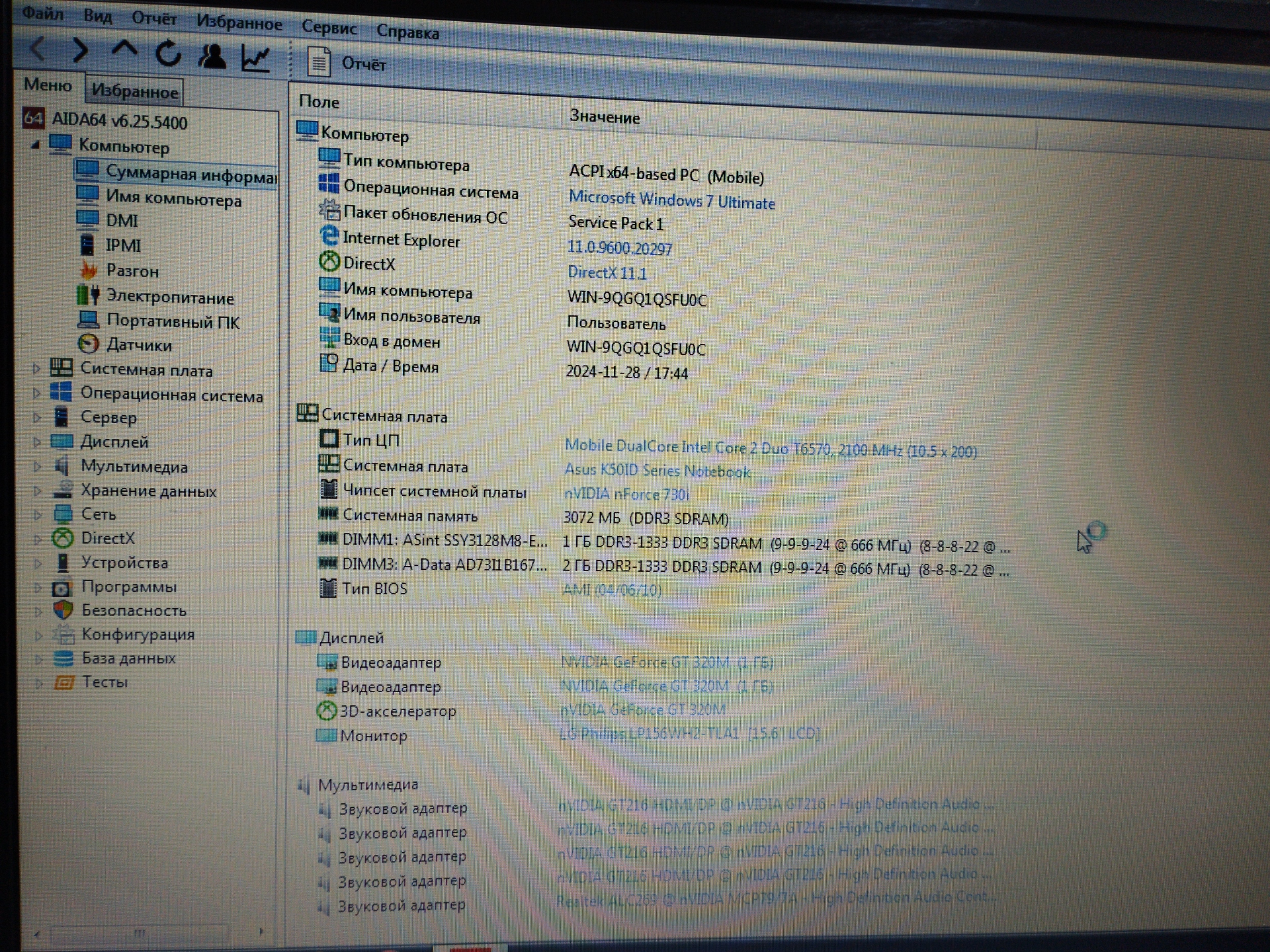Open the Вид menu
This screenshot has width=1270, height=952.
click(x=97, y=16)
